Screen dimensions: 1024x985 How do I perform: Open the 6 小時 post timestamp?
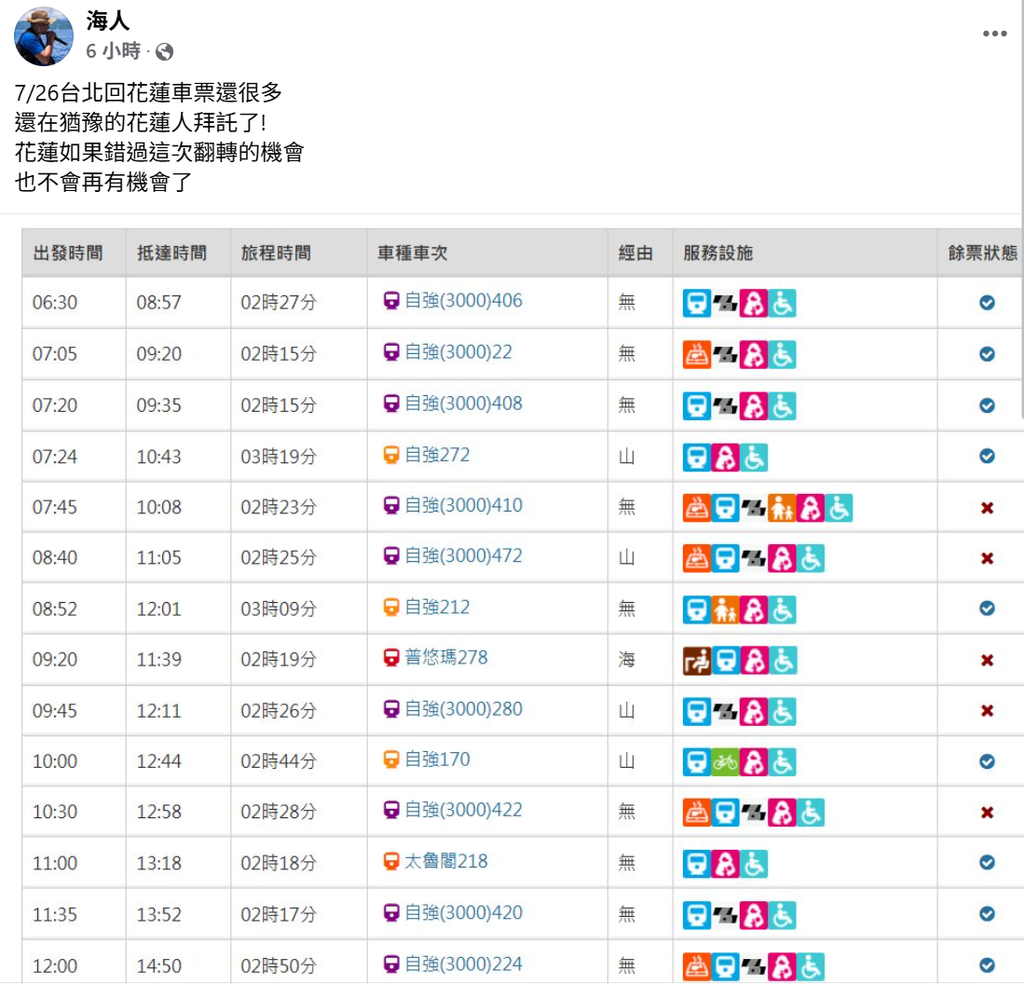113,51
